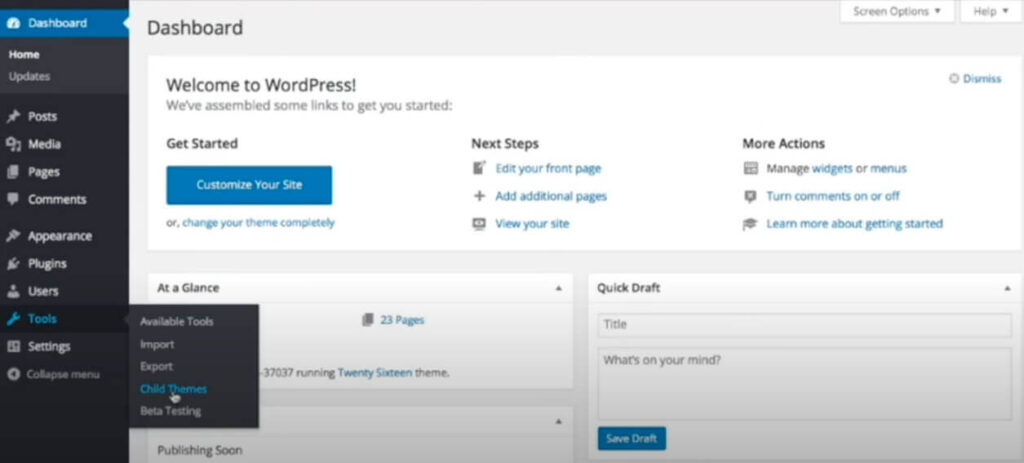
Task: Collapse the Quick Draft widget
Action: [x=1005, y=288]
